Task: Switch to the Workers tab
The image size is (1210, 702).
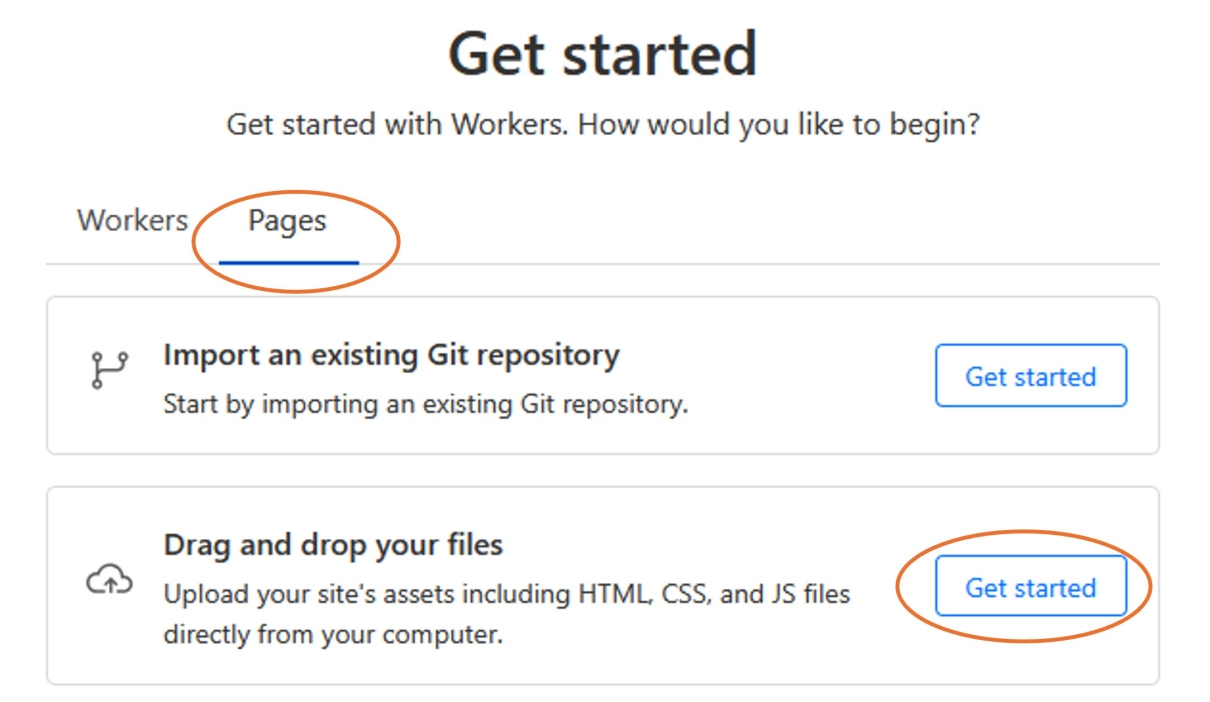Action: (132, 220)
